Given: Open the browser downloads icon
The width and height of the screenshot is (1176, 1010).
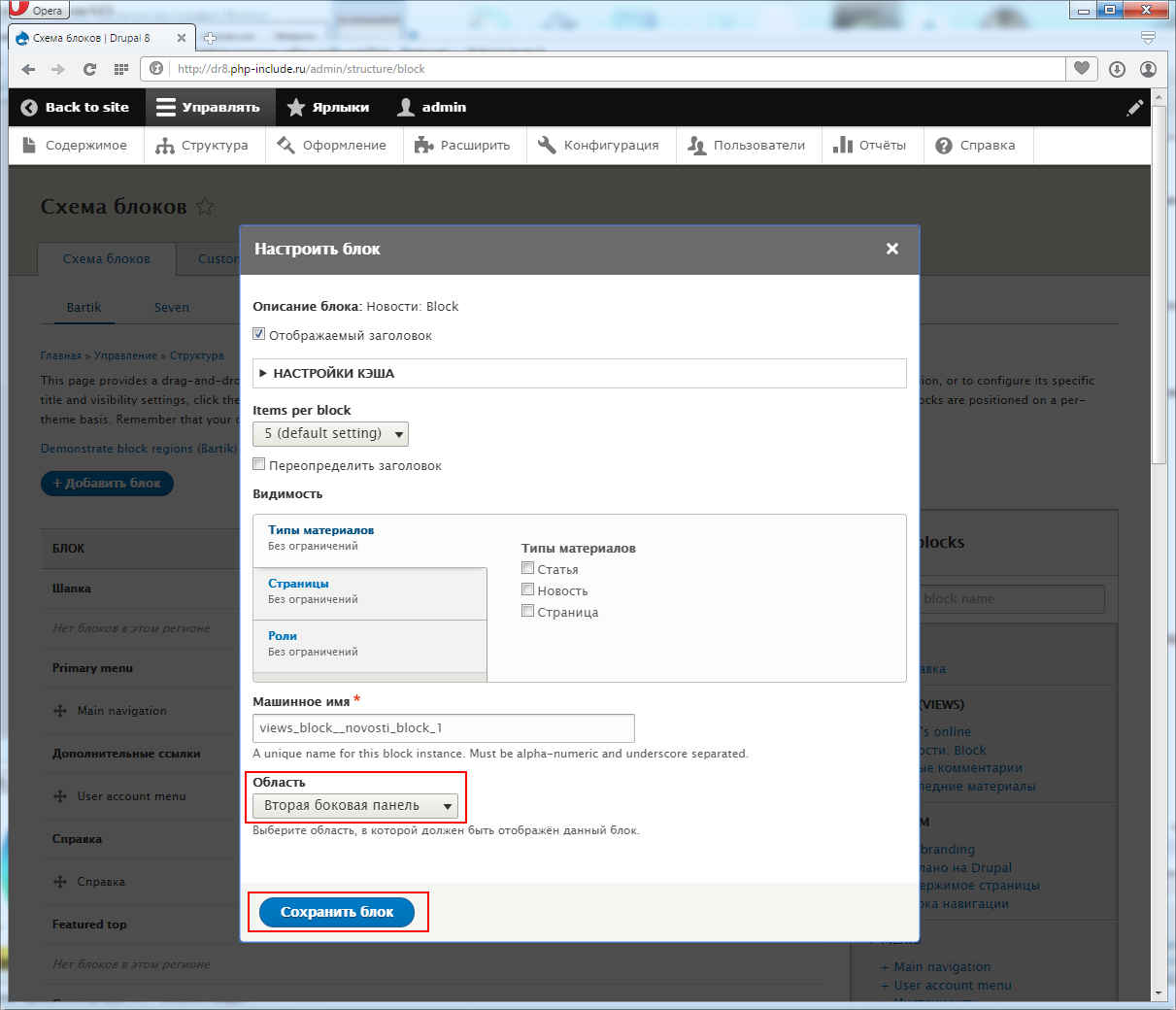Looking at the screenshot, I should 1117,69.
